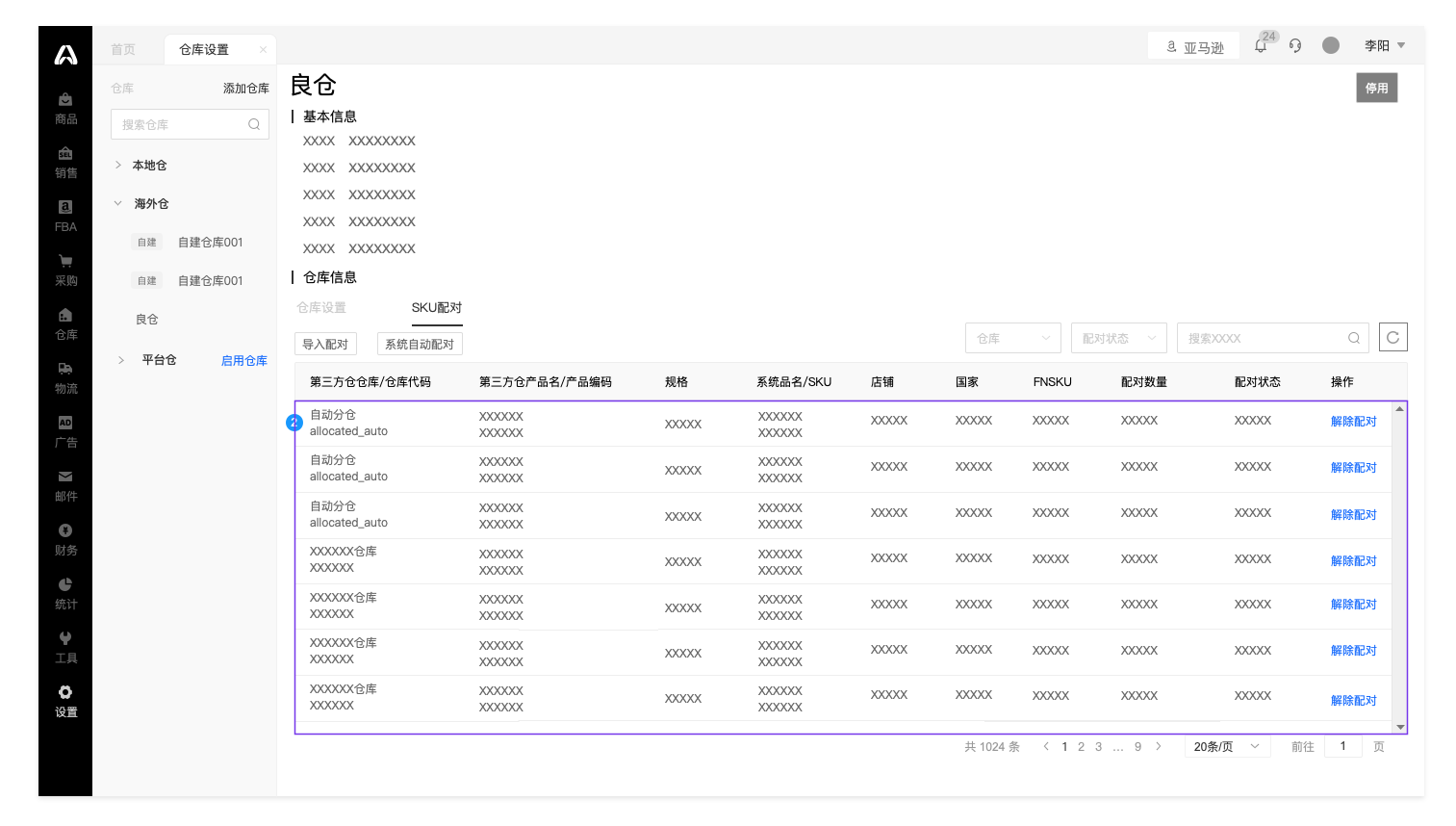Click the table scrollbar down arrow

[1400, 727]
